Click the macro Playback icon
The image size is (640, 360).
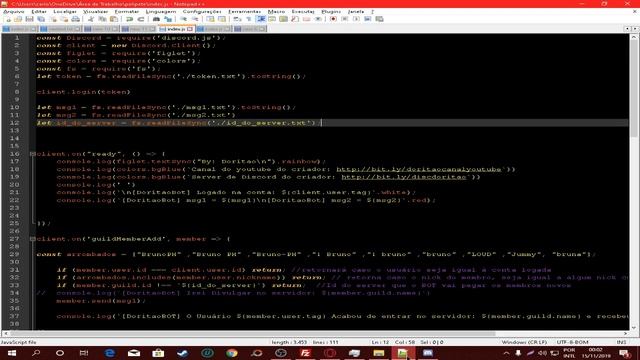pyautogui.click(x=356, y=19)
